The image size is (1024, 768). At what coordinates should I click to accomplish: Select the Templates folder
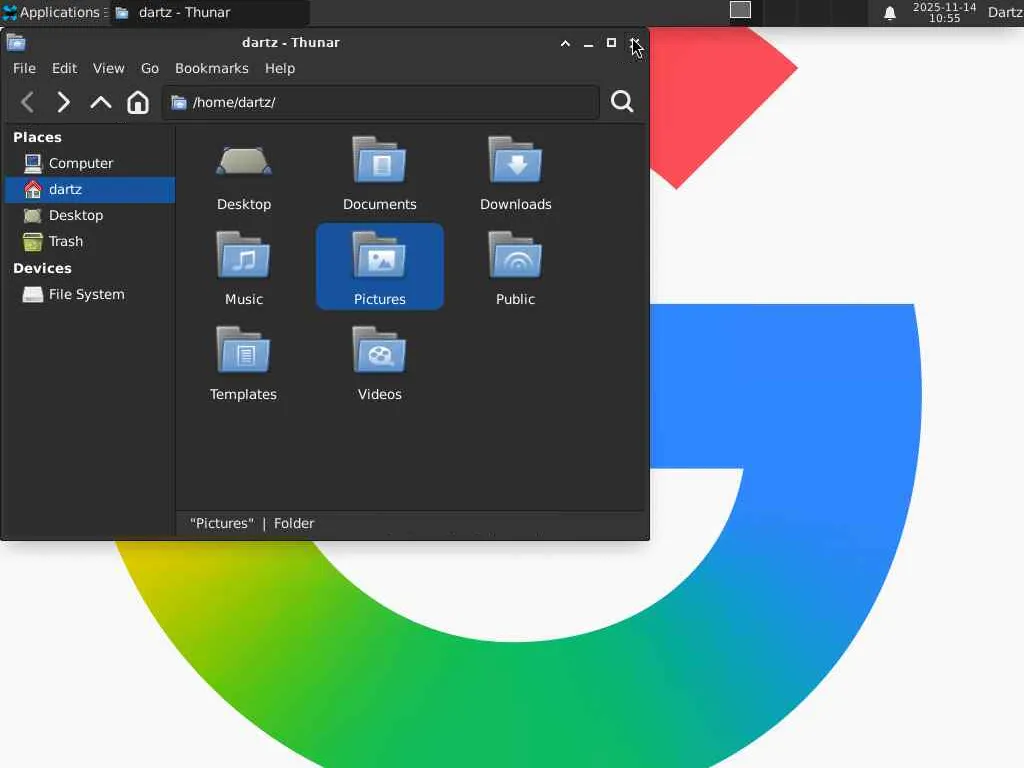[243, 364]
